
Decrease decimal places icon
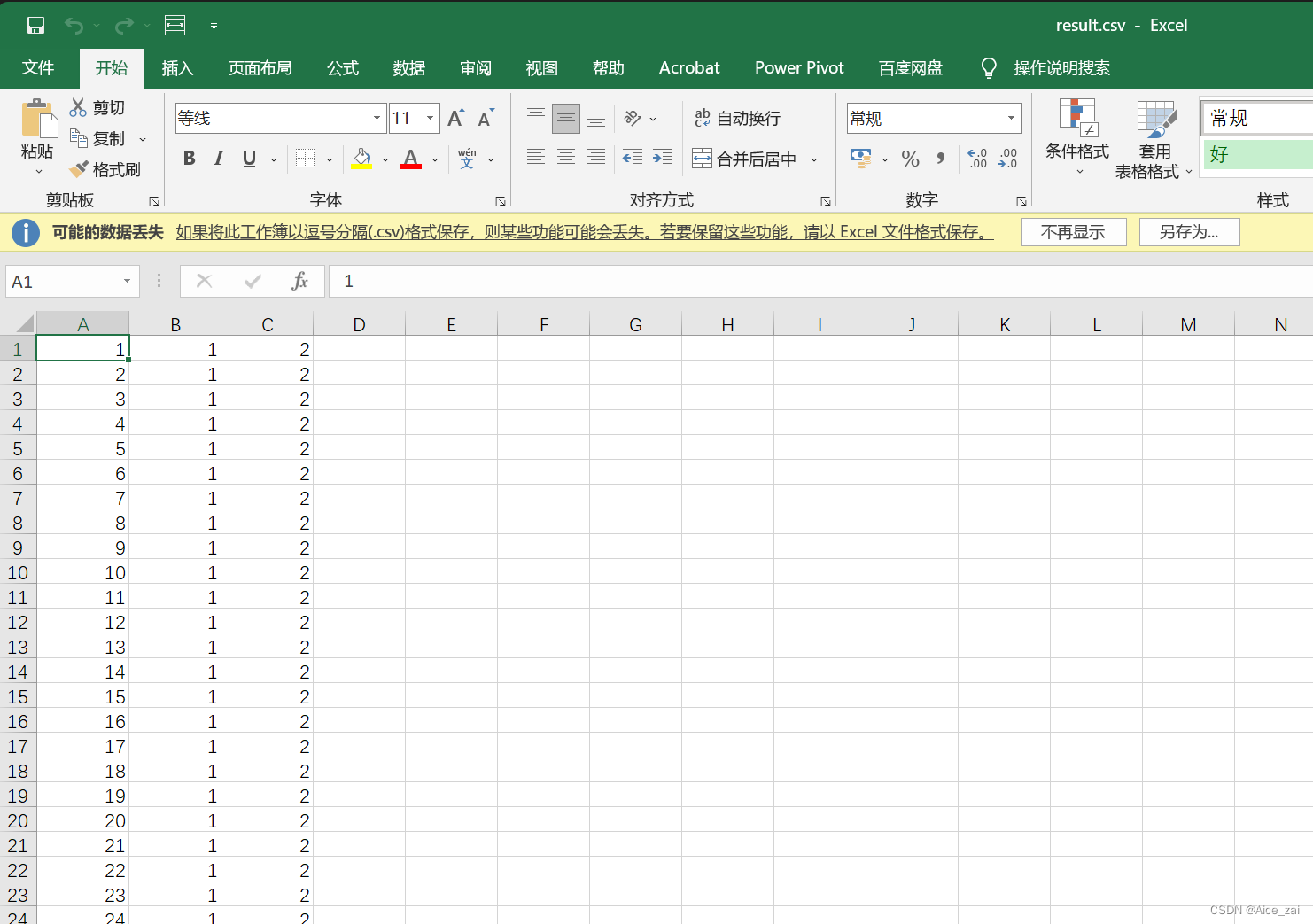[x=1007, y=159]
